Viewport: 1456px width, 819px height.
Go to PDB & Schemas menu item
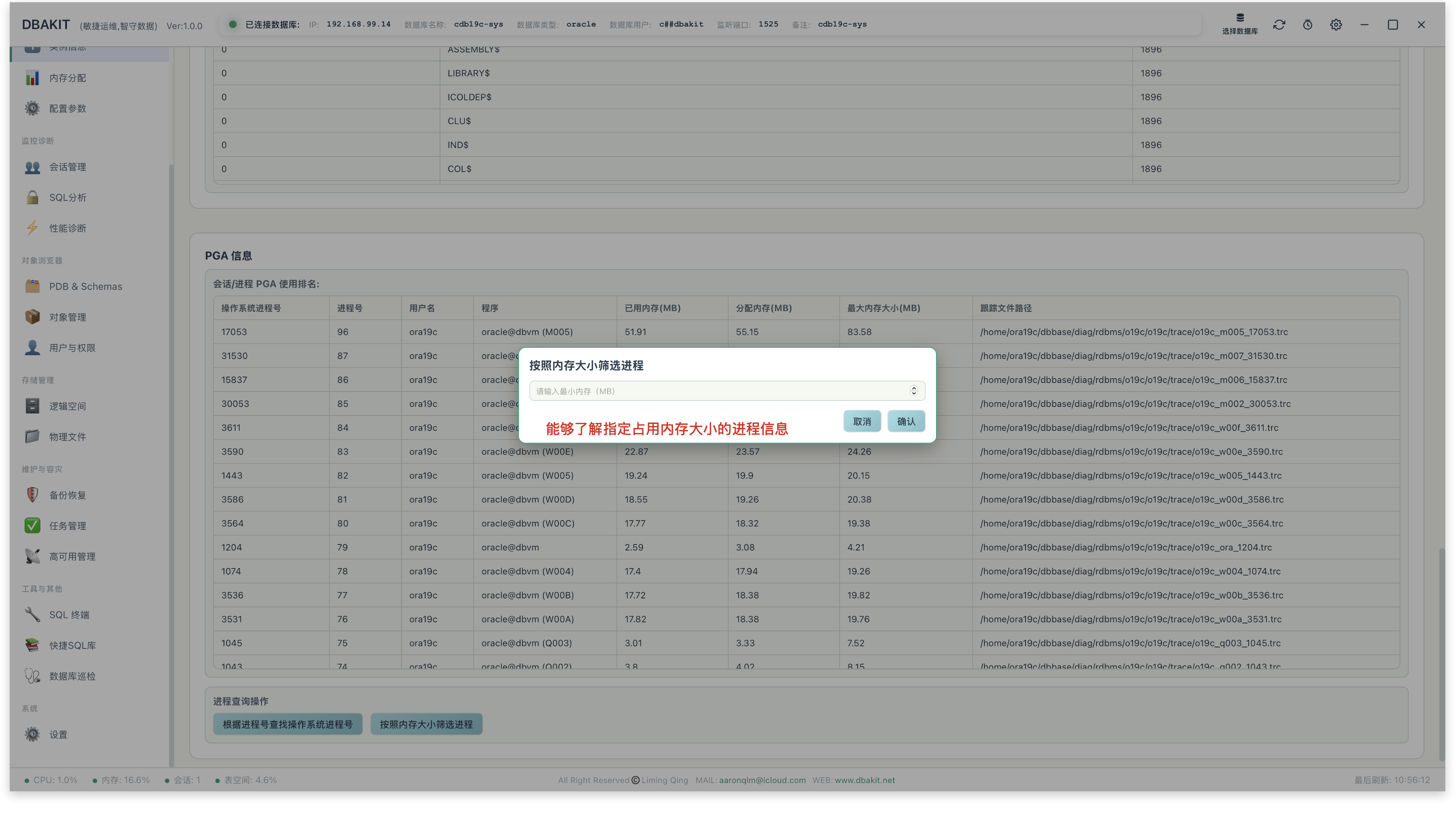point(73,286)
